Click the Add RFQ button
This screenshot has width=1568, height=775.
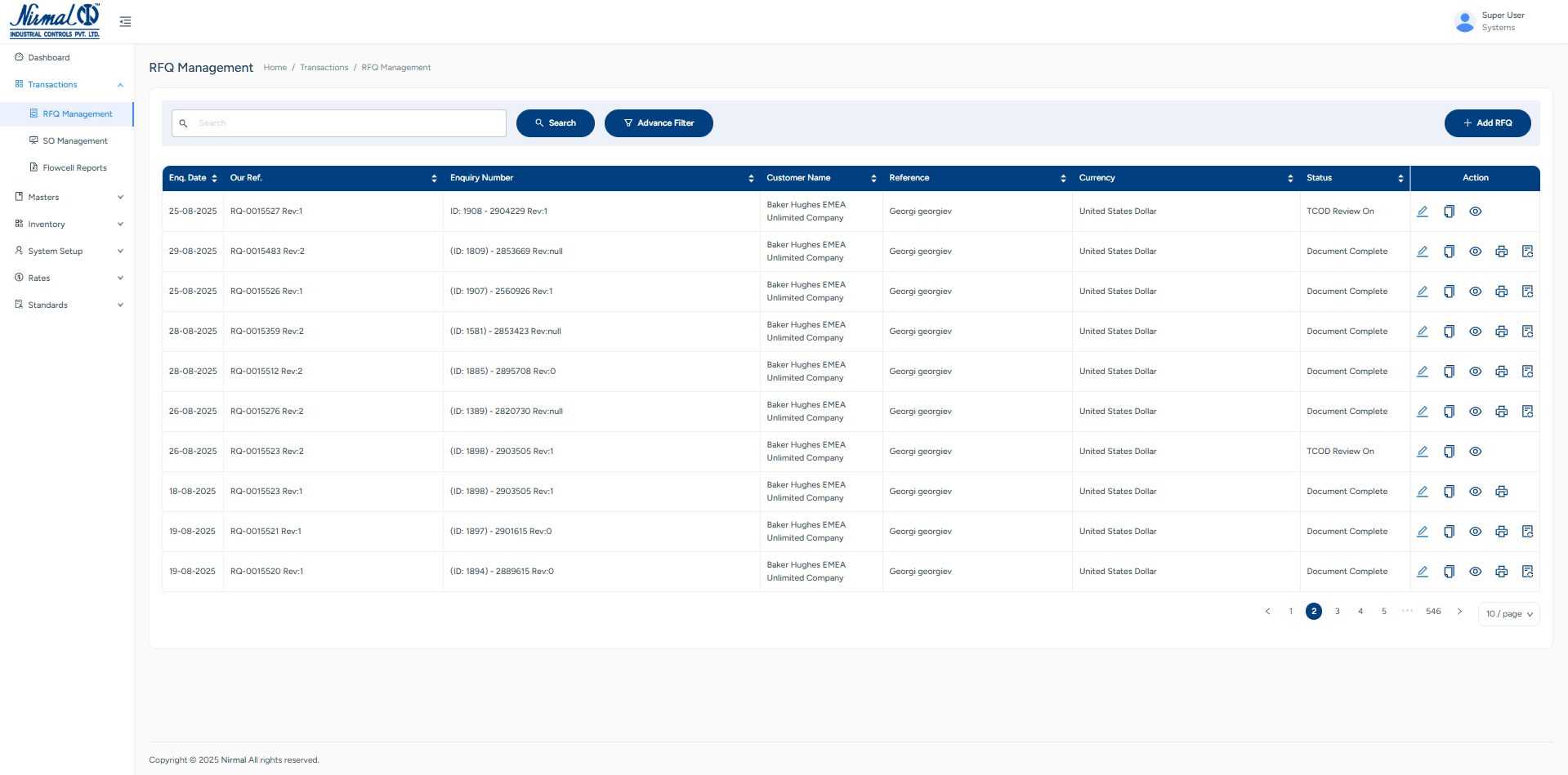point(1487,122)
